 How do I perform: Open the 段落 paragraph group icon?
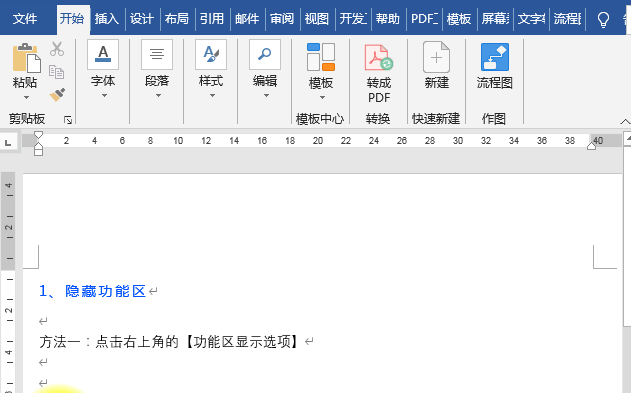click(x=157, y=55)
